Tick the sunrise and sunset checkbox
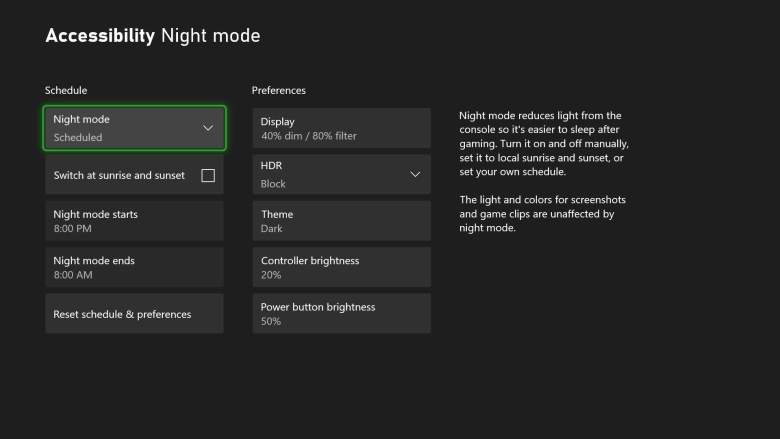 (208, 176)
